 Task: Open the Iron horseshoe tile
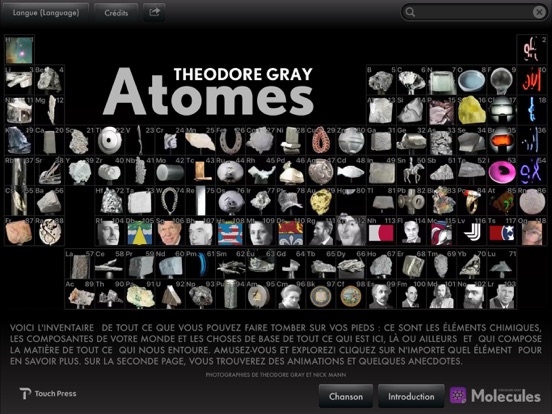click(x=231, y=140)
